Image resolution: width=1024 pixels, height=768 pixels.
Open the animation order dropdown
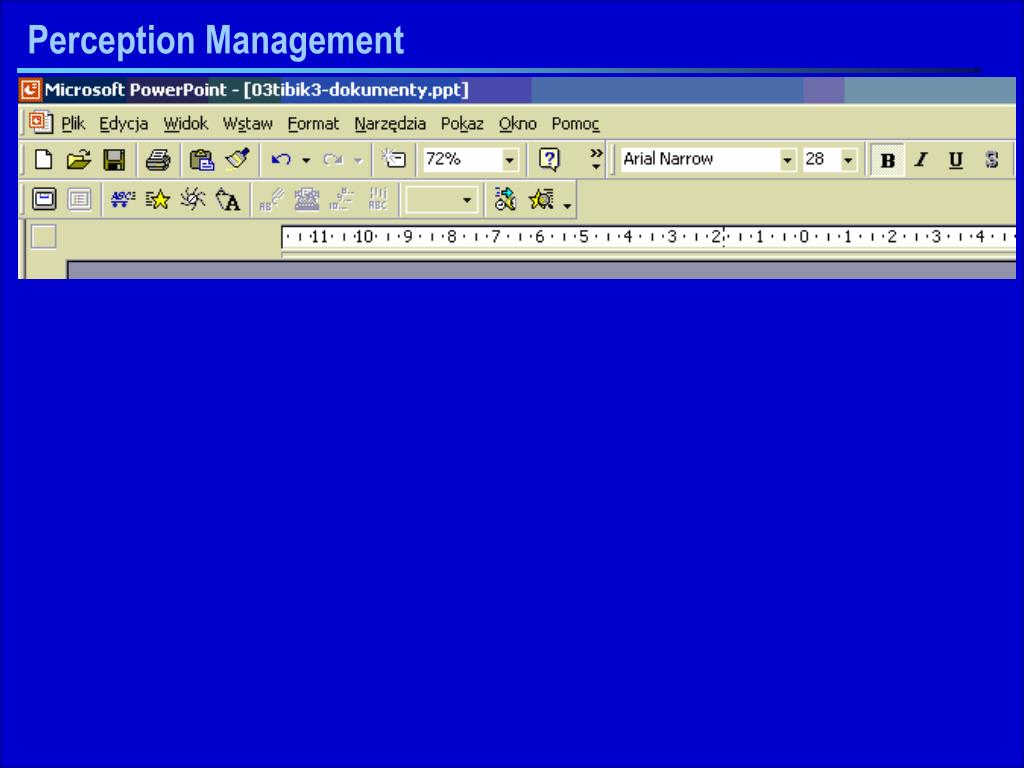467,200
